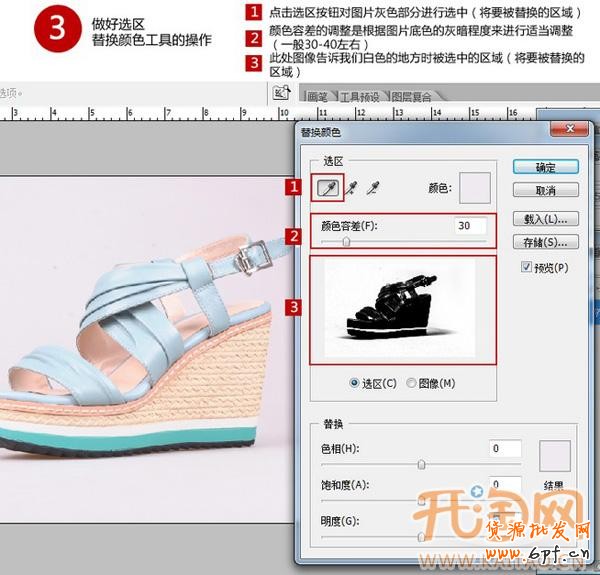The height and width of the screenshot is (575, 600).
Task: Open the 颜色 sample color swatch
Action: 474,187
